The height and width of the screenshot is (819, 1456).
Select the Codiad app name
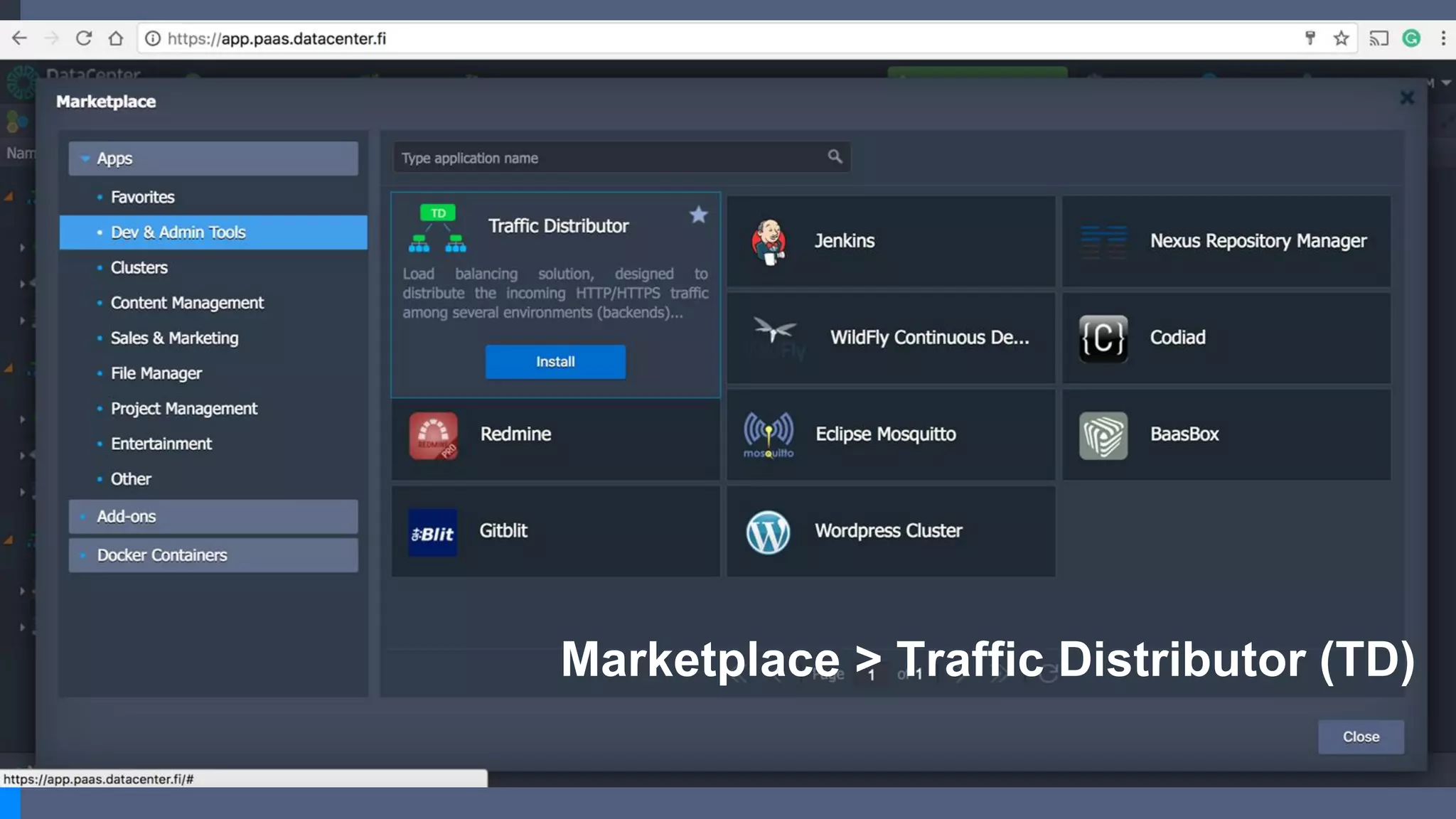click(x=1178, y=338)
